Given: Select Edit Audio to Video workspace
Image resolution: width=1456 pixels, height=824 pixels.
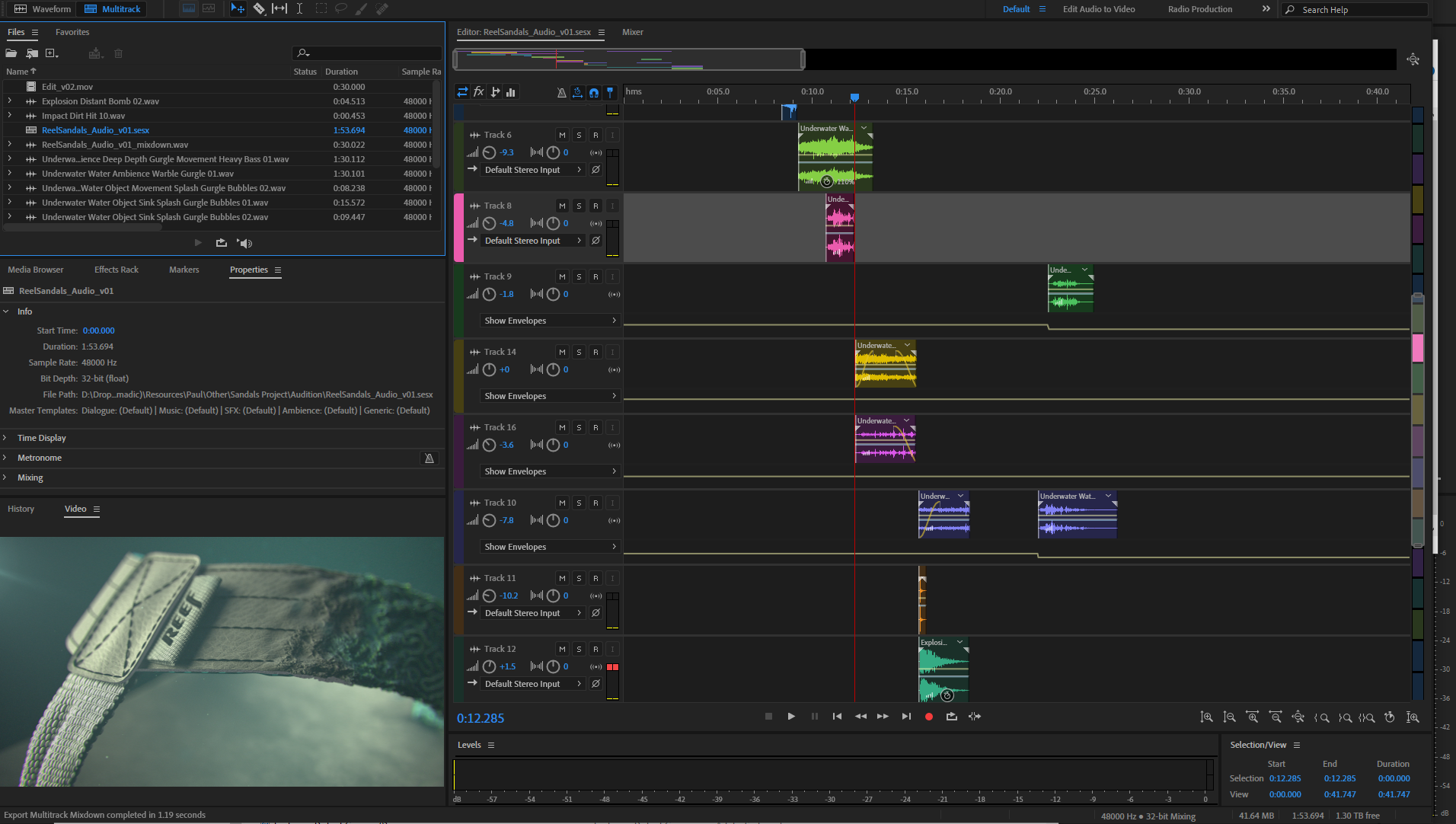Looking at the screenshot, I should click(x=1098, y=9).
